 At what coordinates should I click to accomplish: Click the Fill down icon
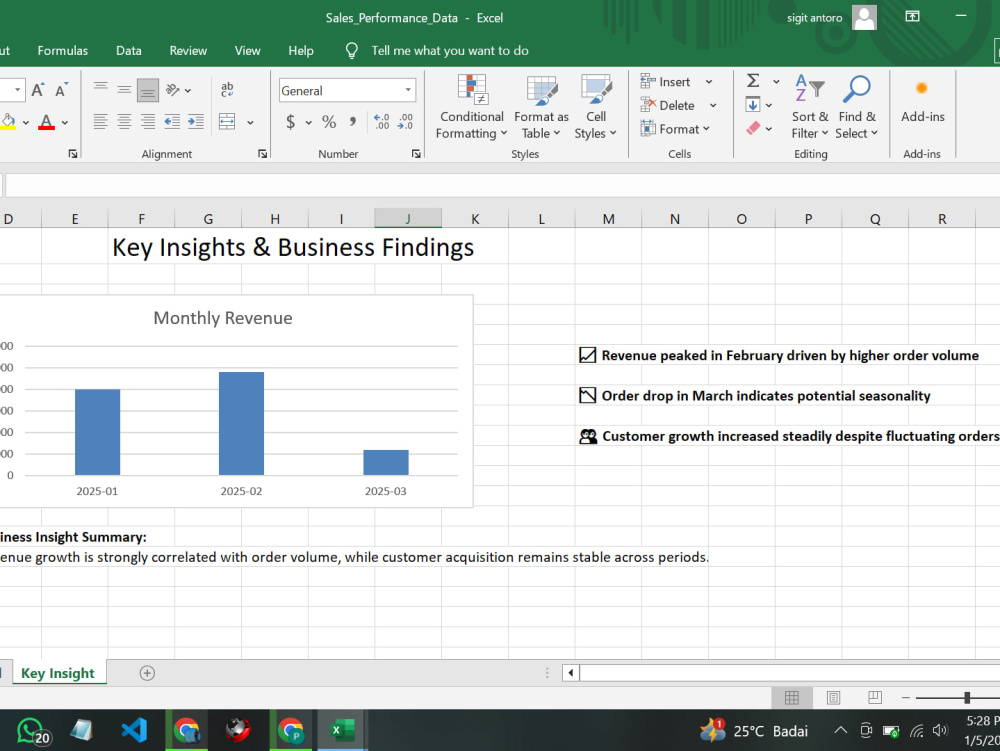pos(753,105)
